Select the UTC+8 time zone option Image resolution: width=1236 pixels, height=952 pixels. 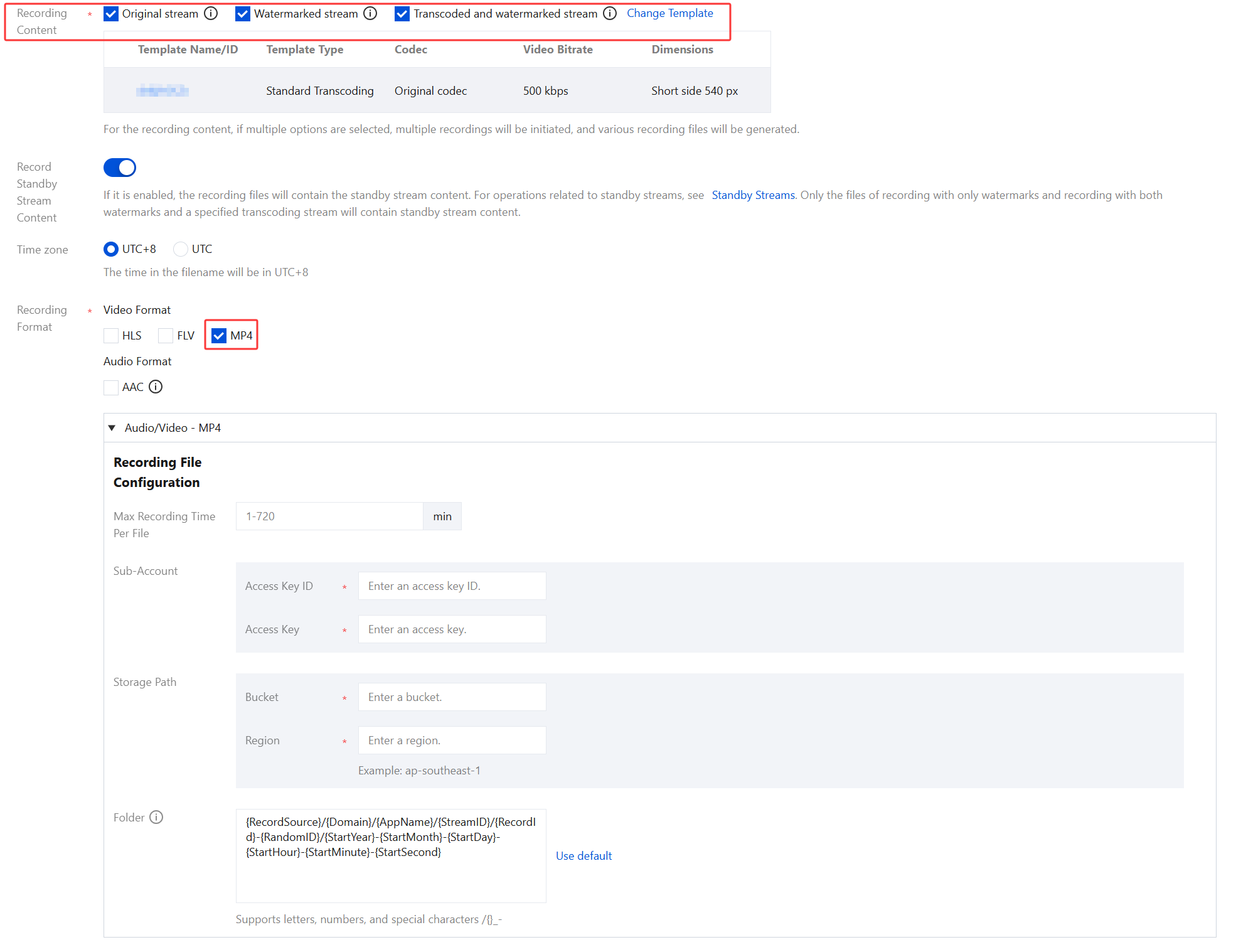(111, 249)
